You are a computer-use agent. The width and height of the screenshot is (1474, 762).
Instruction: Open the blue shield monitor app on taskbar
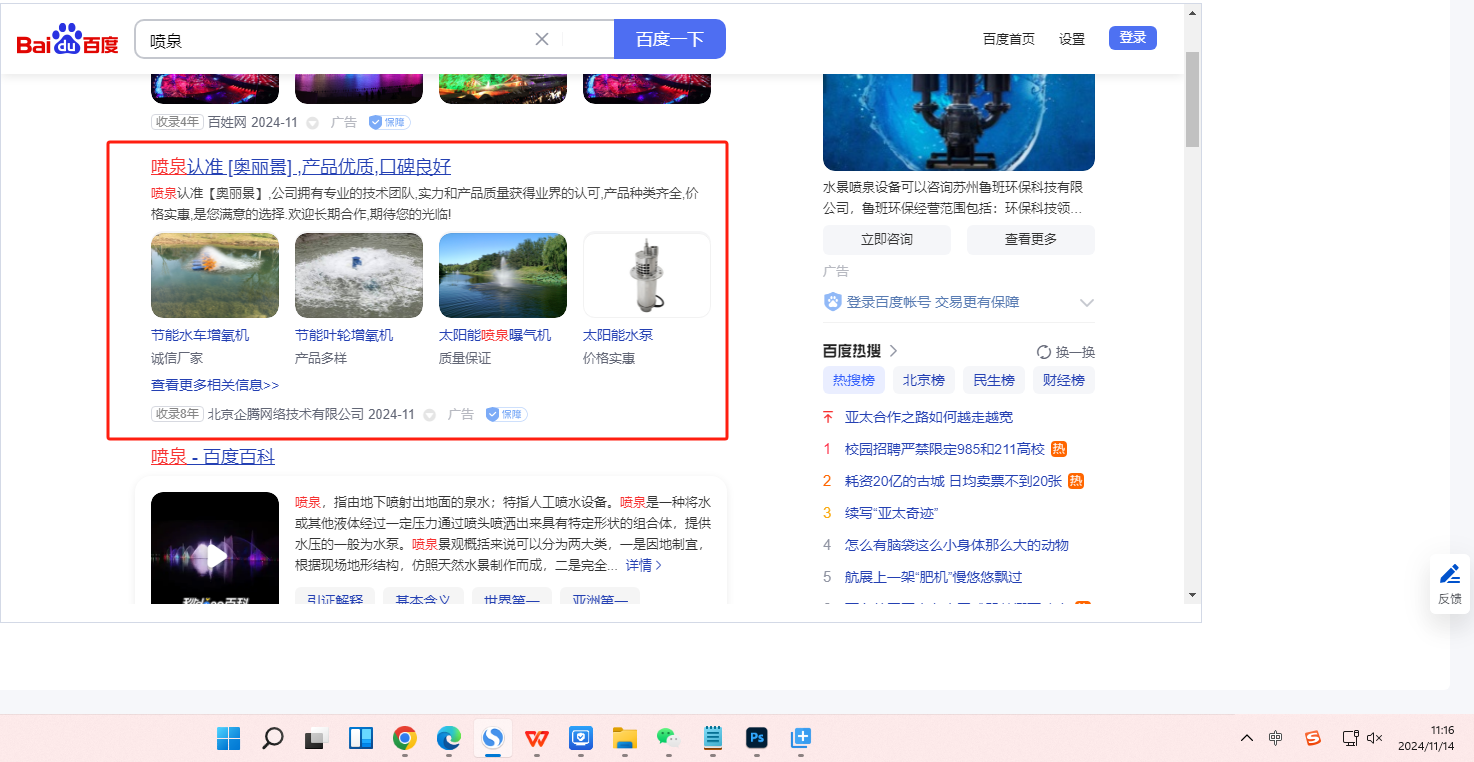click(581, 739)
